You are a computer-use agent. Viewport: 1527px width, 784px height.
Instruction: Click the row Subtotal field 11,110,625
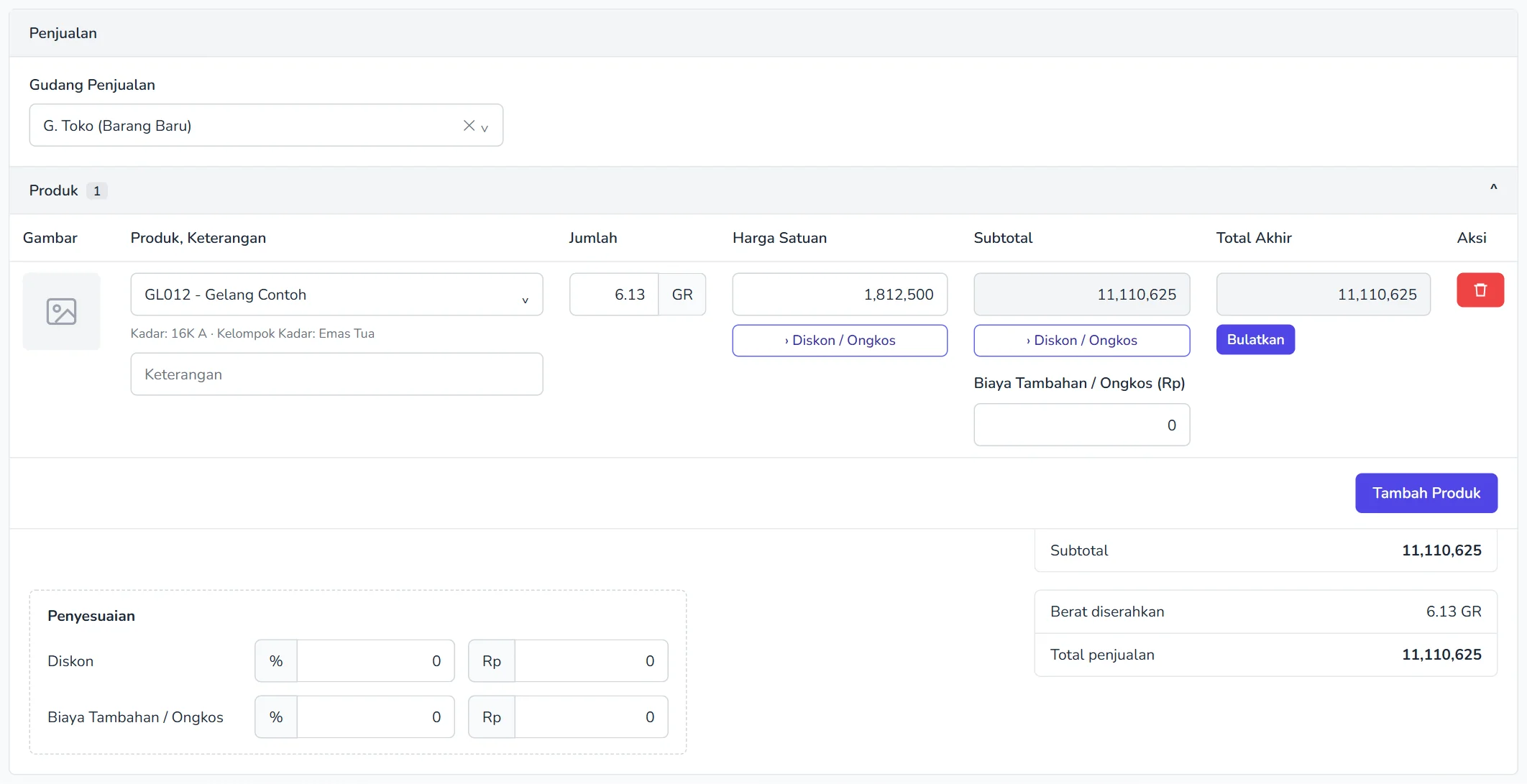[1081, 295]
